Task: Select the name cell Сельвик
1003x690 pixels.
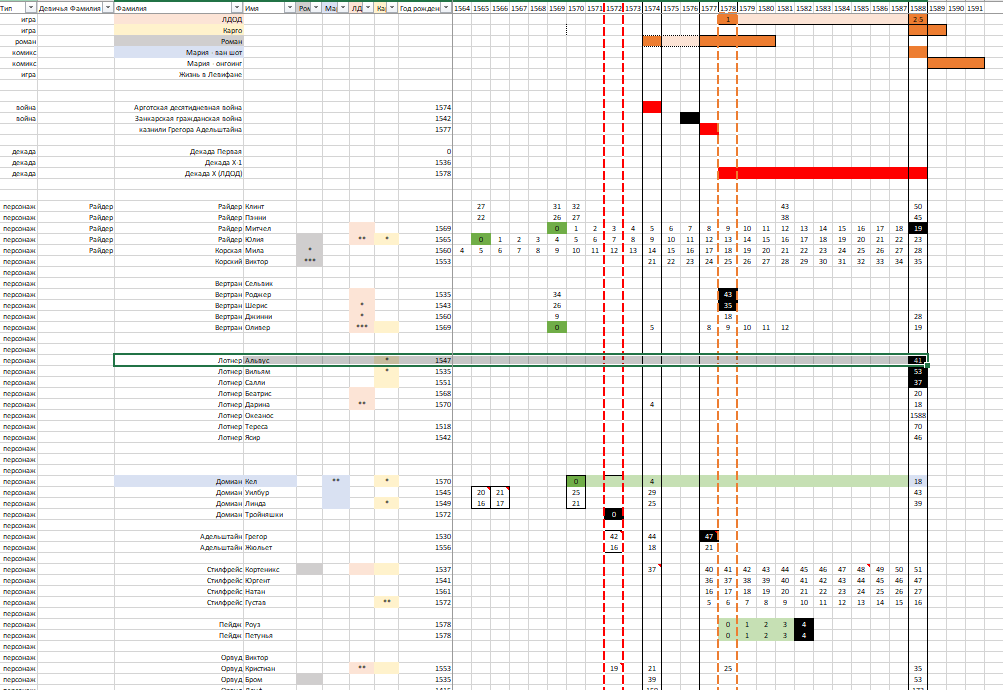Action: coord(270,283)
